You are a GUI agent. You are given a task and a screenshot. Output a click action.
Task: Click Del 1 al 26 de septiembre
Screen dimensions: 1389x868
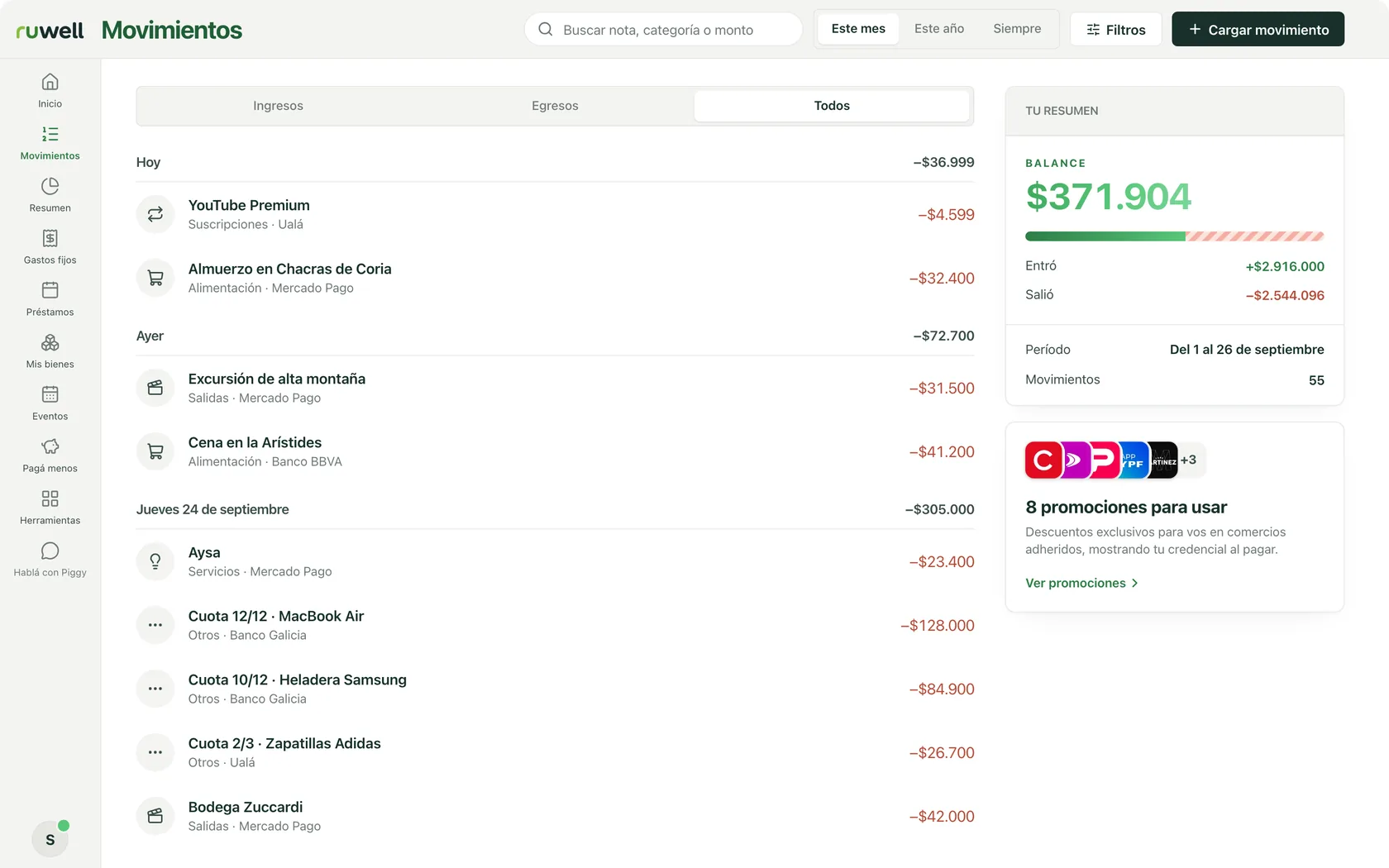pos(1247,350)
